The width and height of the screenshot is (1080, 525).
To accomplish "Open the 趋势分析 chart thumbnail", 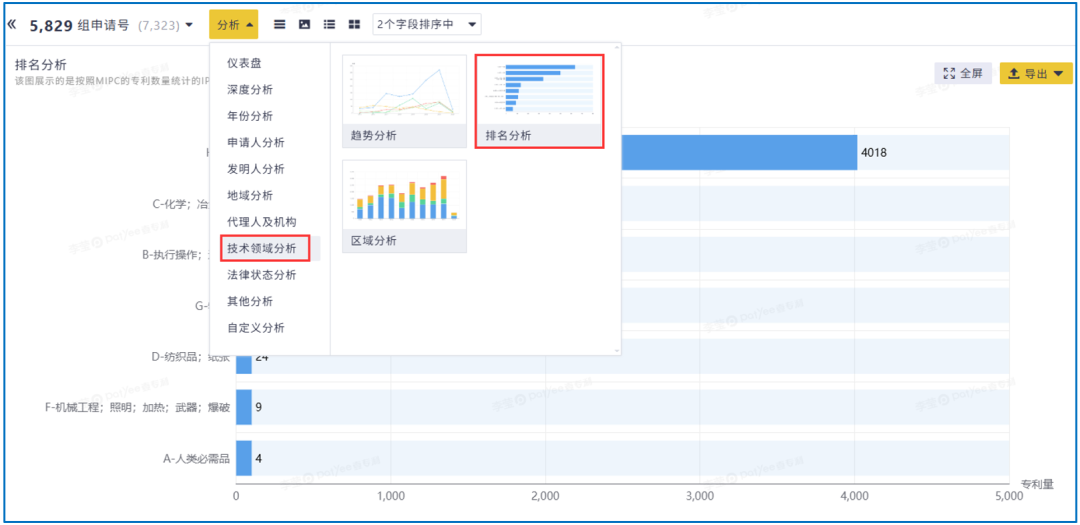I will coord(404,101).
